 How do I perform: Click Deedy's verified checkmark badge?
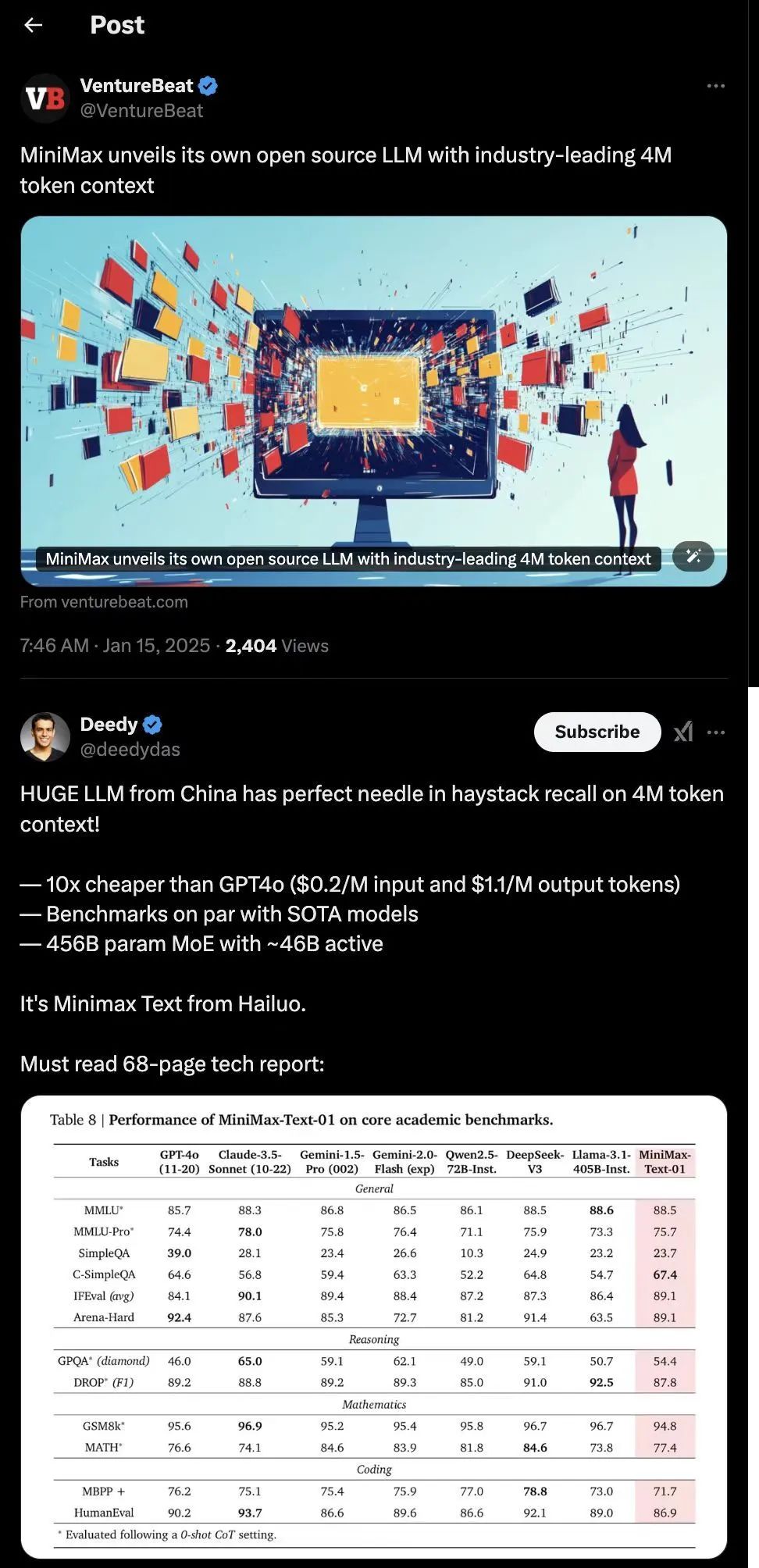tap(153, 725)
